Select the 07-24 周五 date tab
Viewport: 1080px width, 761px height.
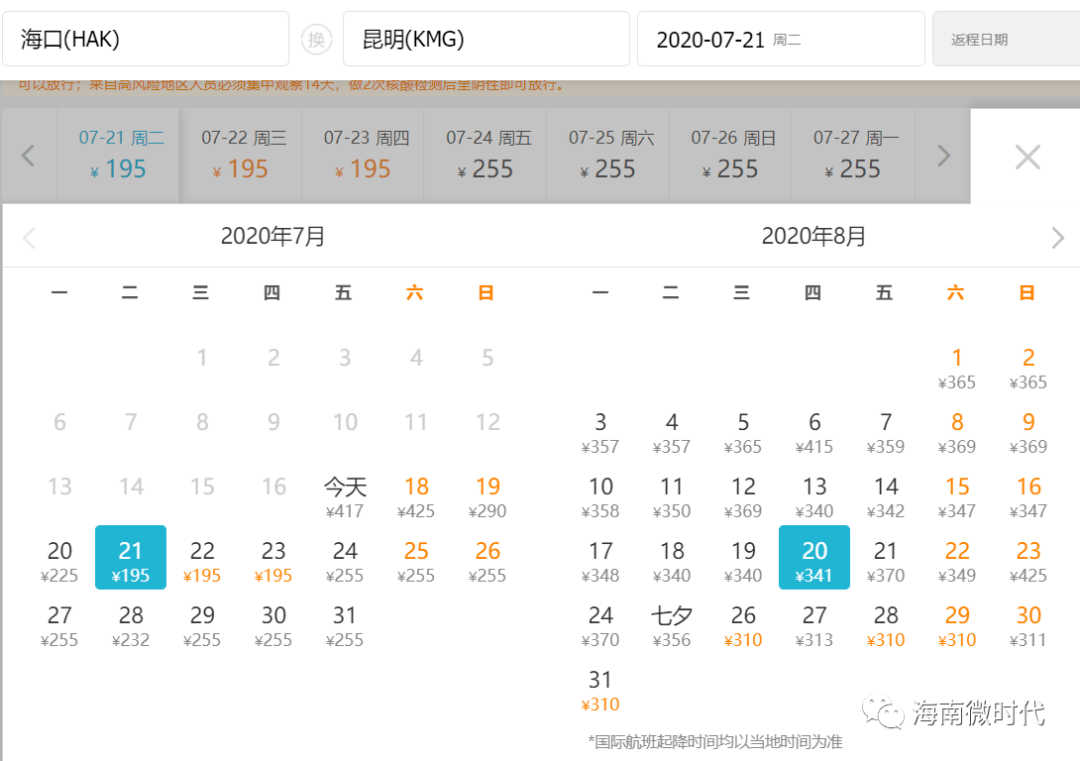tap(487, 156)
